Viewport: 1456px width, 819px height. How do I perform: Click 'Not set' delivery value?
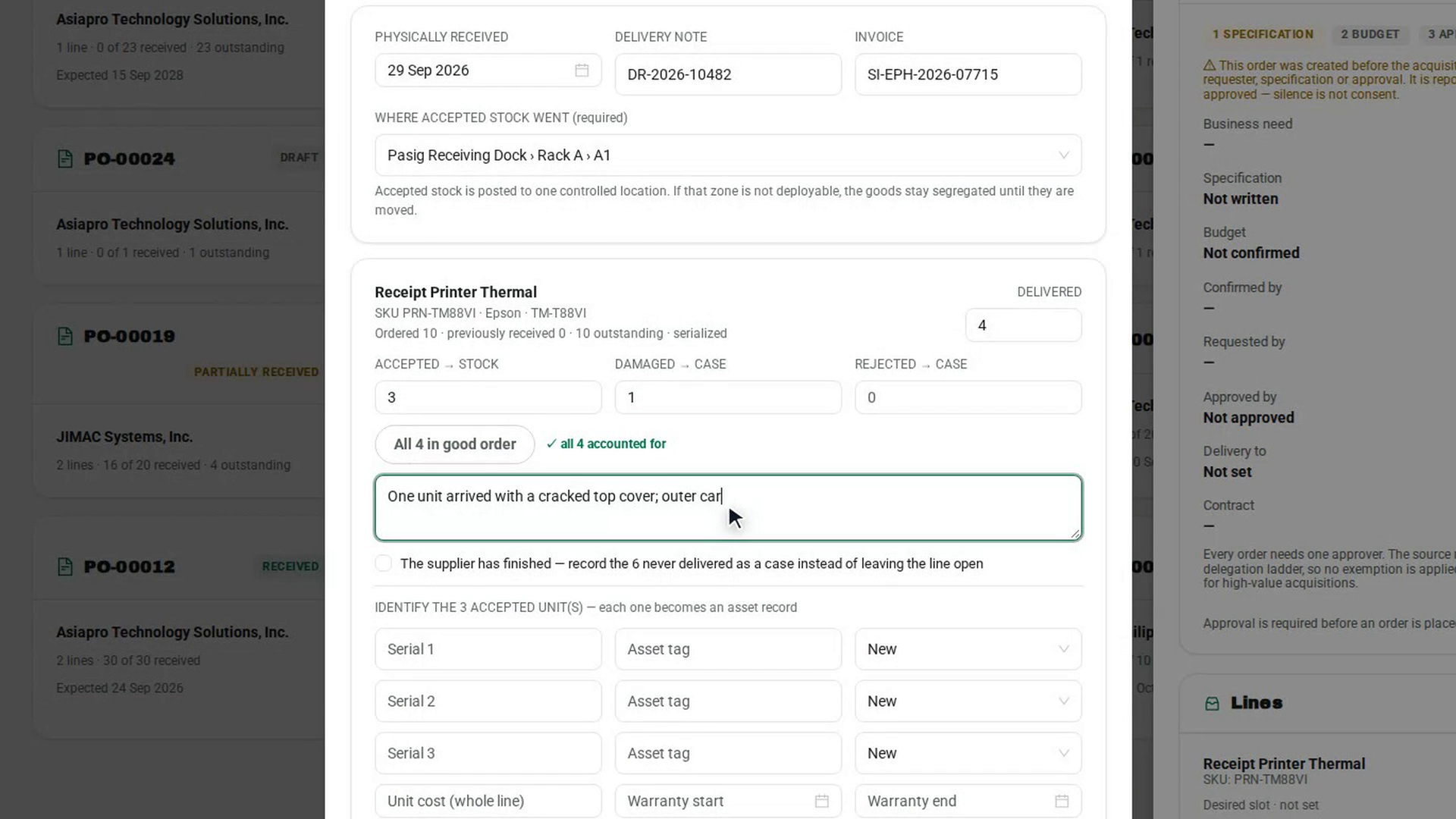1227,472
